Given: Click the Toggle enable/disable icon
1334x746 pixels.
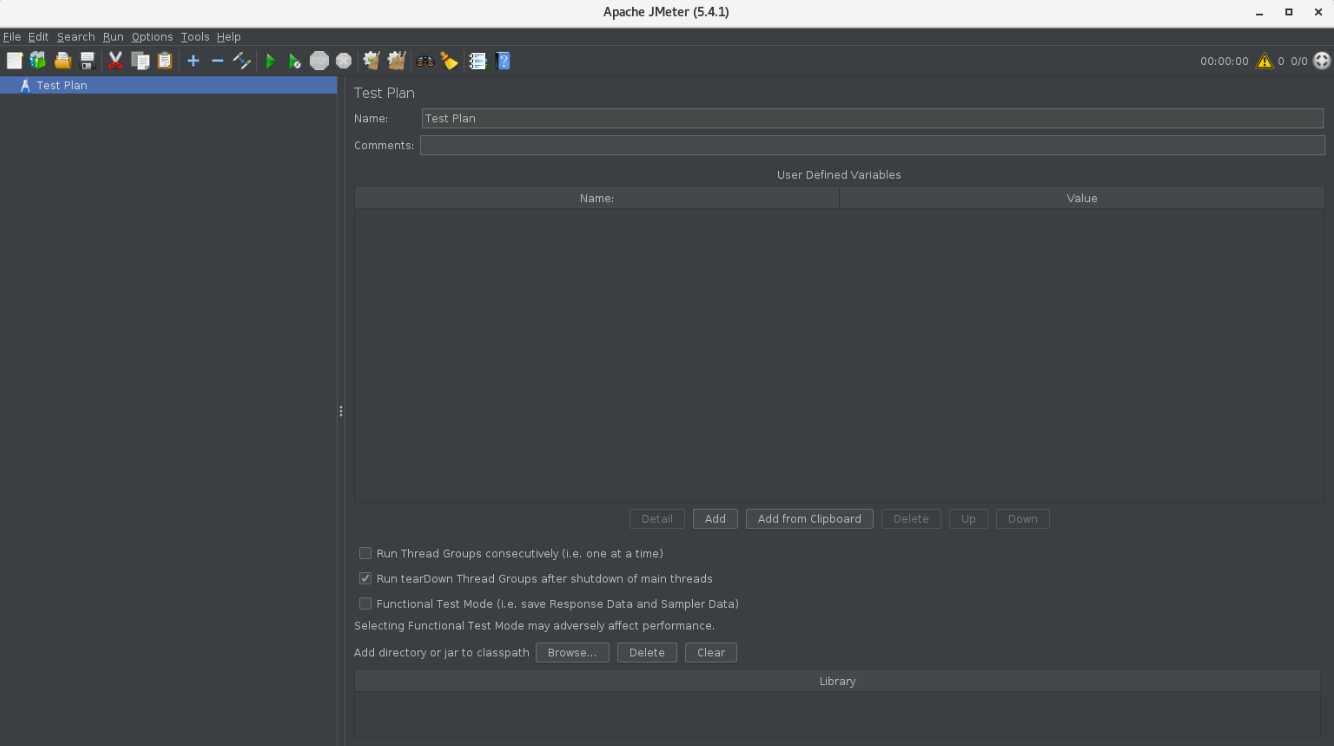Looking at the screenshot, I should click(x=242, y=61).
